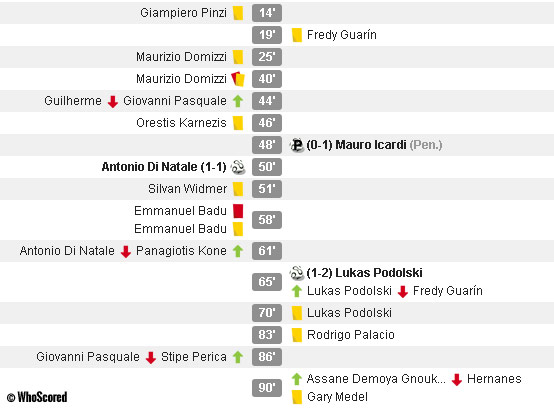The height and width of the screenshot is (408, 554).
Task: Open Panagiotis Kone player name link
Action: [181, 251]
